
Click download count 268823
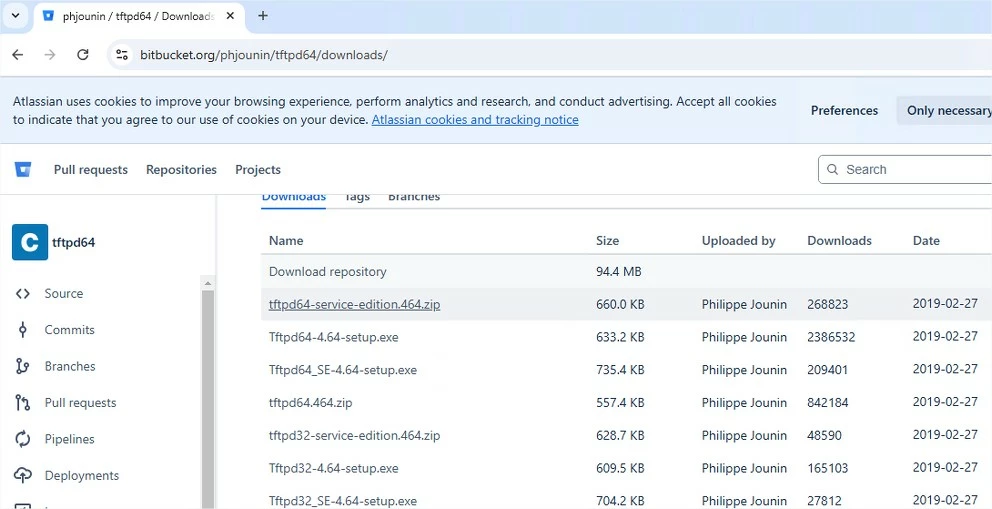(x=828, y=305)
